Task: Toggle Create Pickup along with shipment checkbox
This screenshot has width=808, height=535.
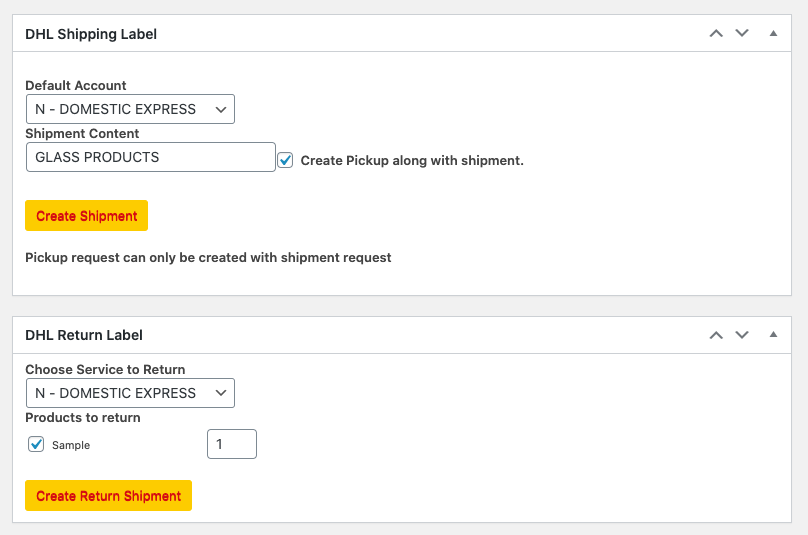Action: [x=285, y=160]
